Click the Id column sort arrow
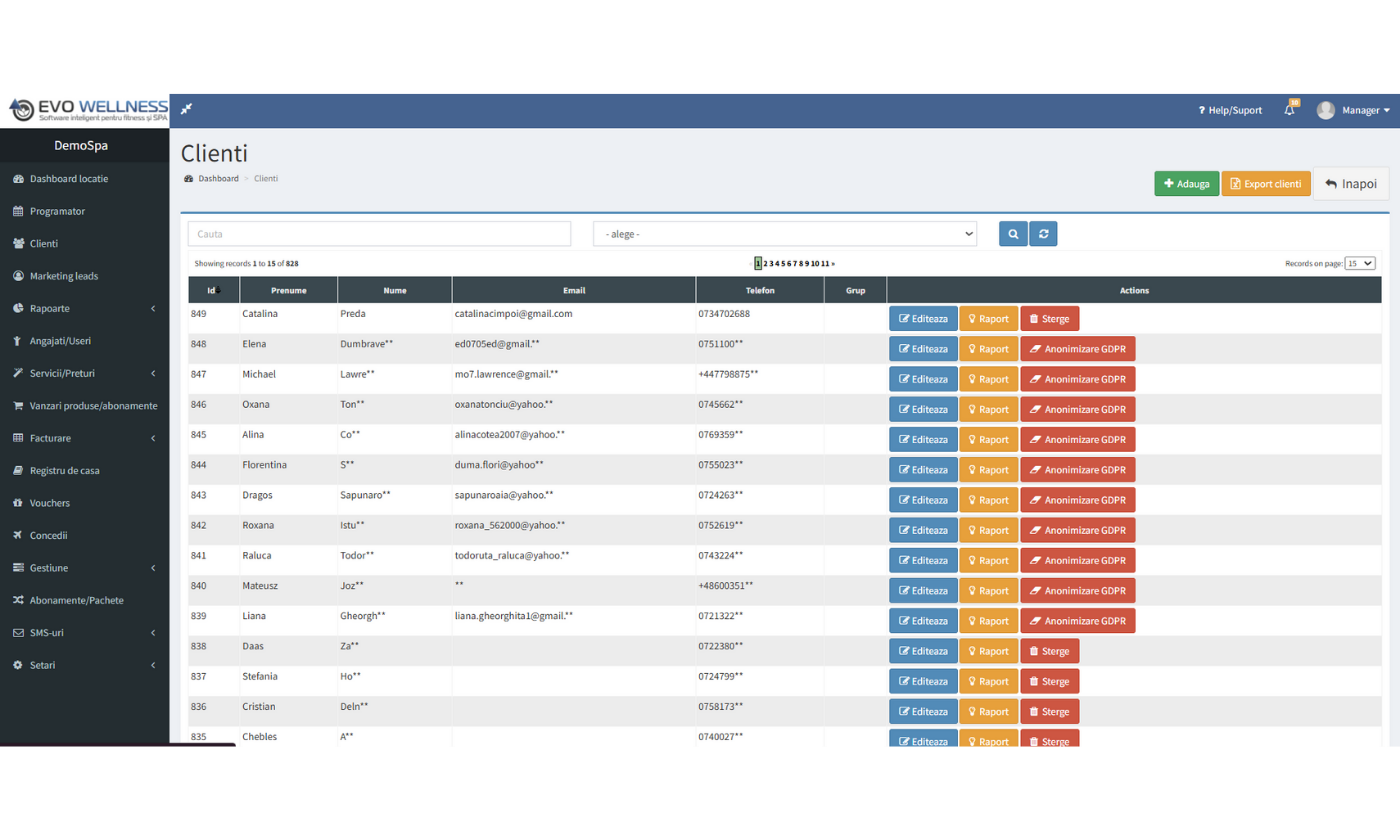This screenshot has height=840, width=1400. (219, 291)
